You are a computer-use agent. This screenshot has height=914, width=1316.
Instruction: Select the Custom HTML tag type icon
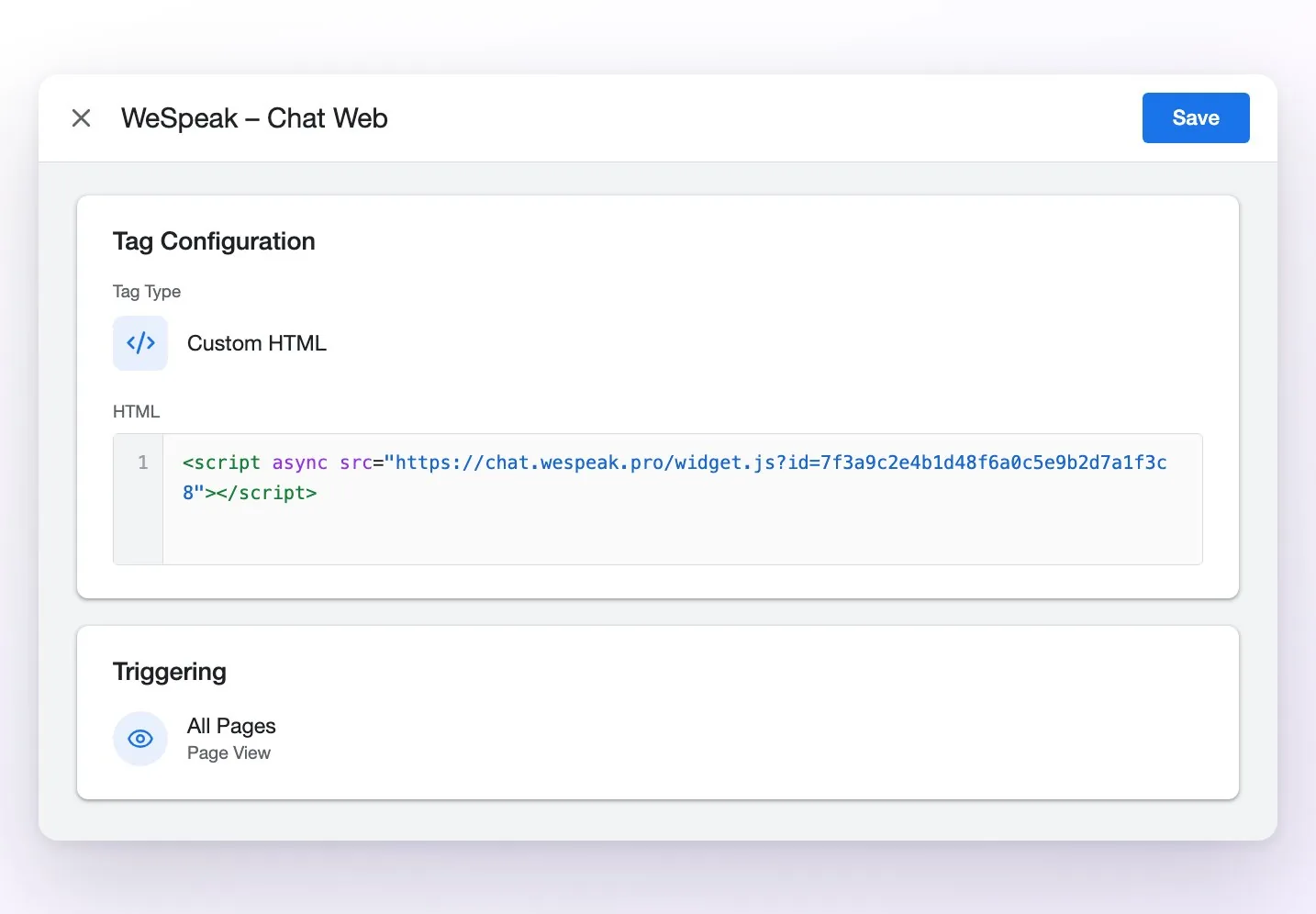[140, 343]
